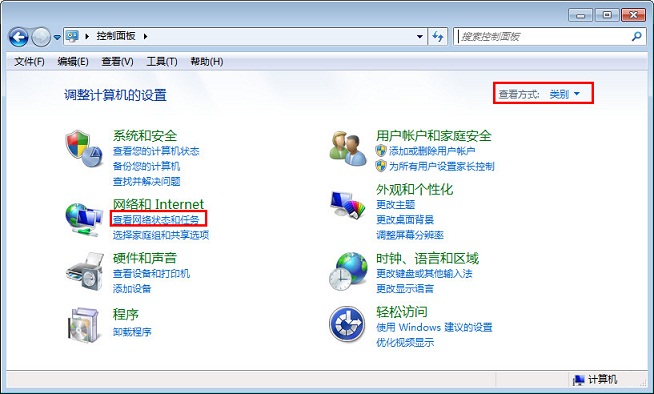654x394 pixels.
Task: Click the 卸载程序 link
Action: pos(132,332)
